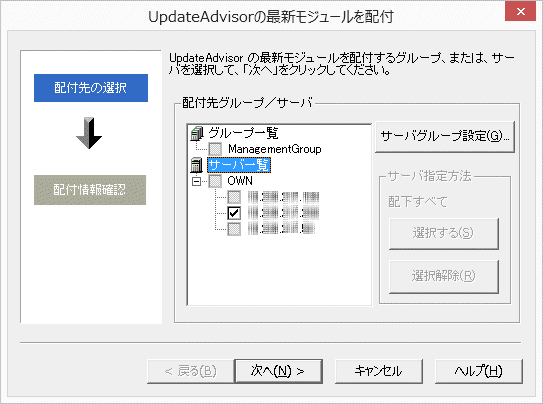This screenshot has width=543, height=404.
Task: Select the last blurred IP address row
Action: 281,229
